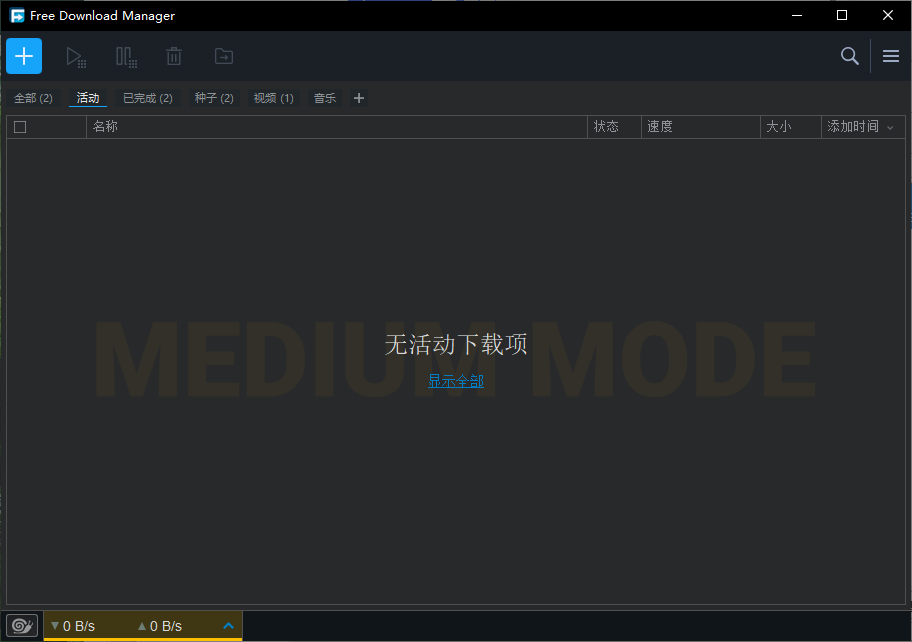The height and width of the screenshot is (642, 912).
Task: Switch to the 已完成 (2) tab
Action: (x=147, y=98)
